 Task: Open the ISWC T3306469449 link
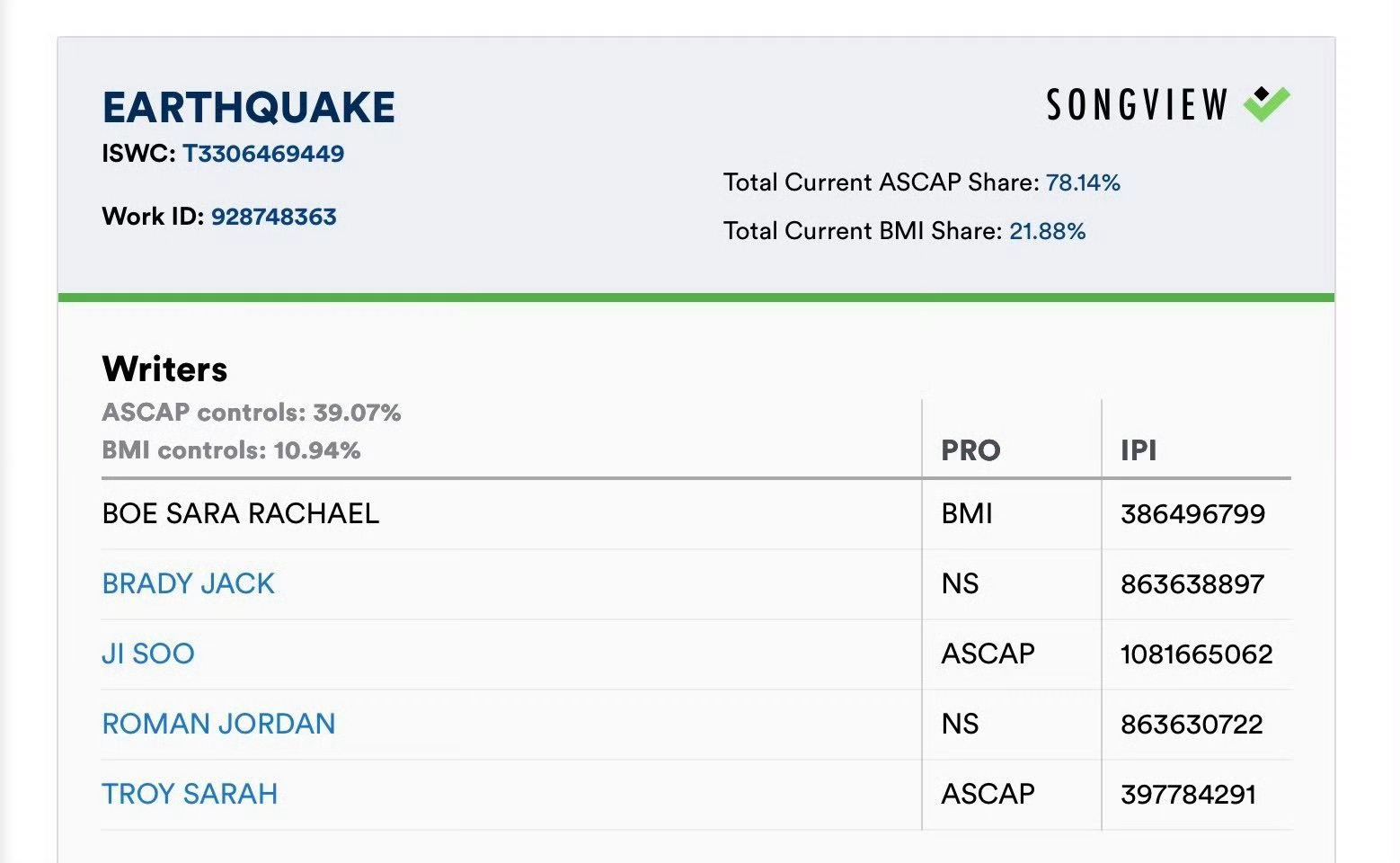pos(263,154)
